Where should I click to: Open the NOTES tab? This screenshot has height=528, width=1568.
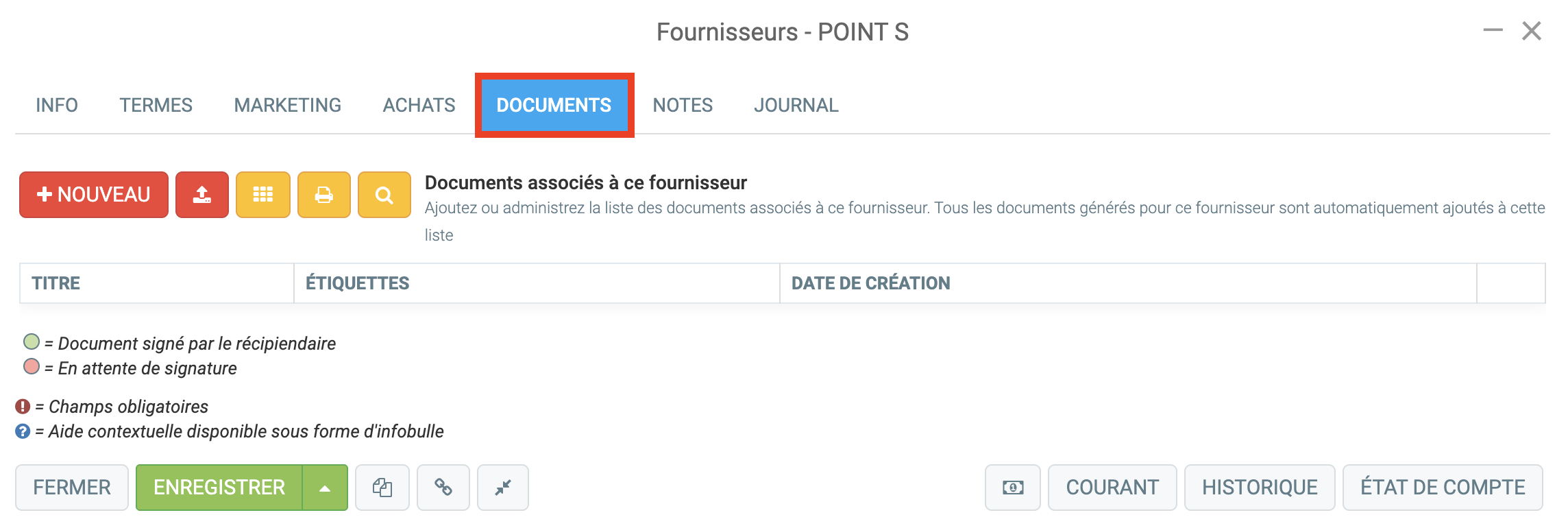click(x=683, y=105)
